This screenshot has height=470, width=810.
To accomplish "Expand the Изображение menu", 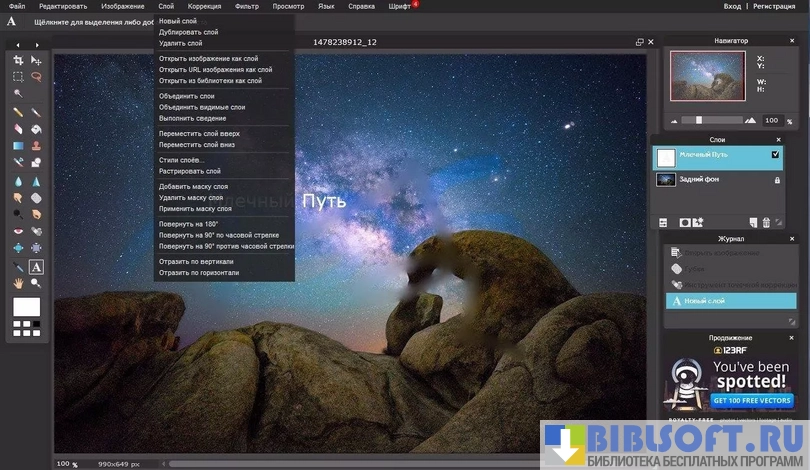I will click(x=122, y=6).
